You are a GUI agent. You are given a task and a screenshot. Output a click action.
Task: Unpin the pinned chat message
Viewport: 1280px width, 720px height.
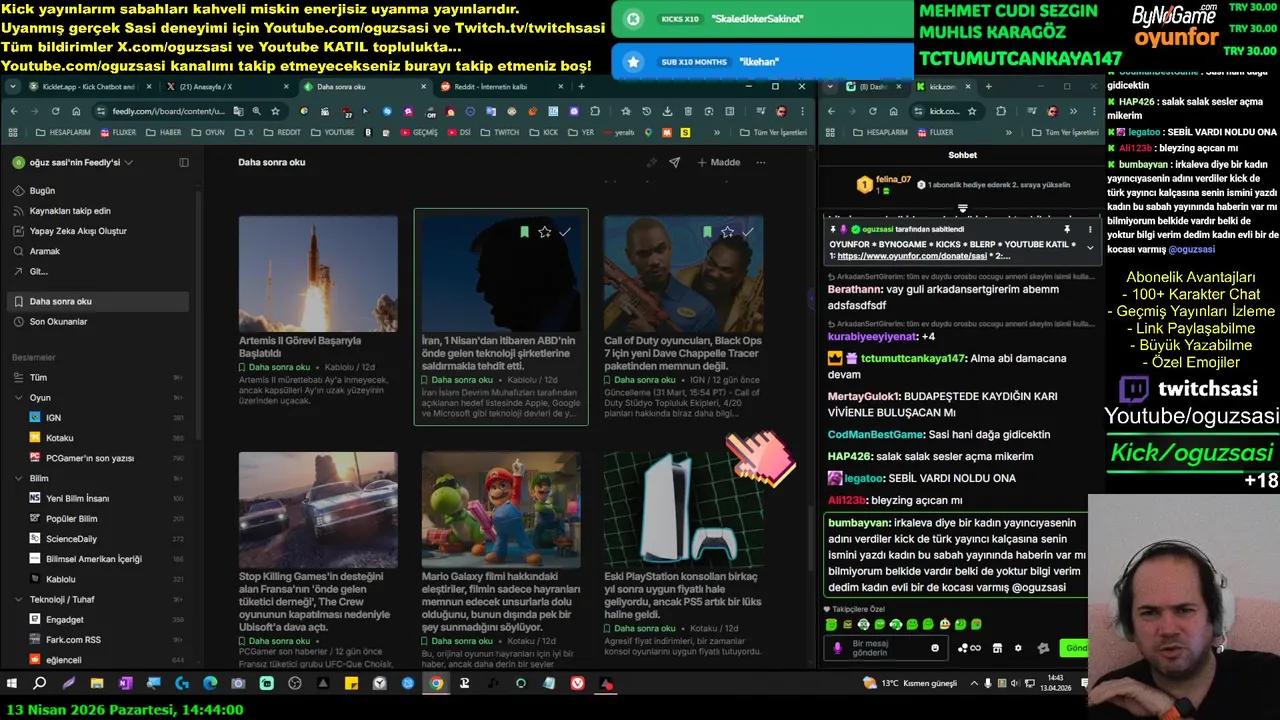click(1067, 229)
